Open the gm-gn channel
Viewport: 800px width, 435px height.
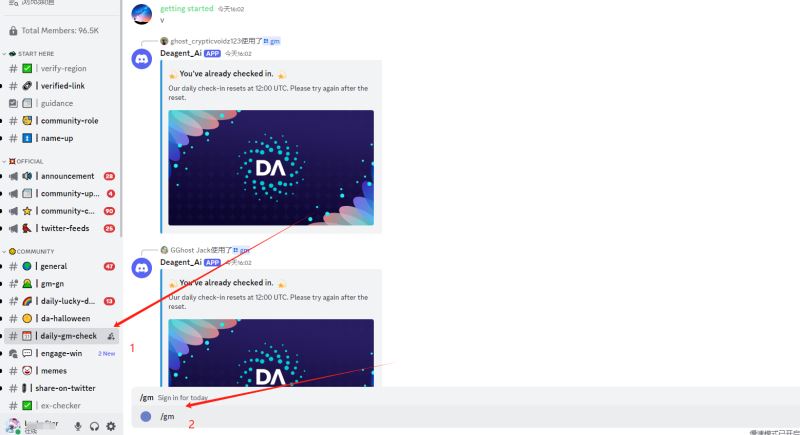tap(61, 284)
